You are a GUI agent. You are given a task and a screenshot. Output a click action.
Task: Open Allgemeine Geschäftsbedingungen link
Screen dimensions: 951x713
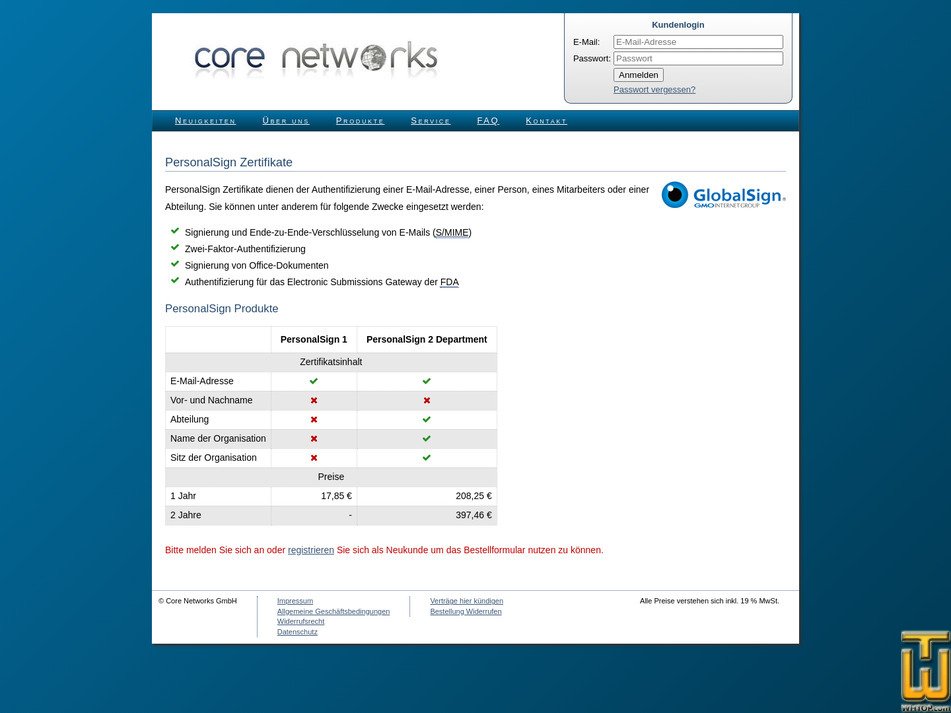click(333, 611)
